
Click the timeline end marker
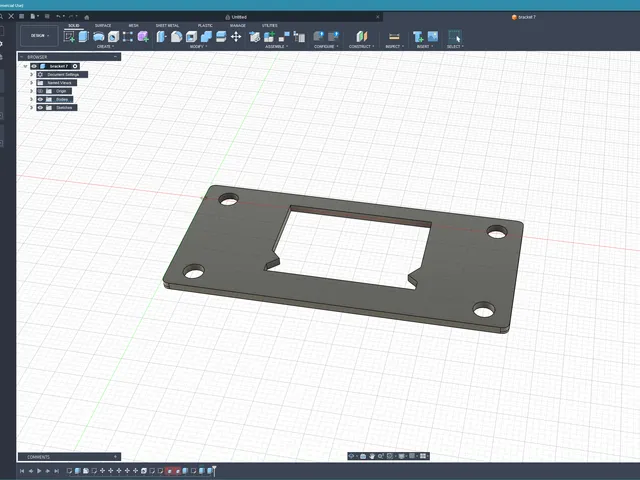pos(214,471)
